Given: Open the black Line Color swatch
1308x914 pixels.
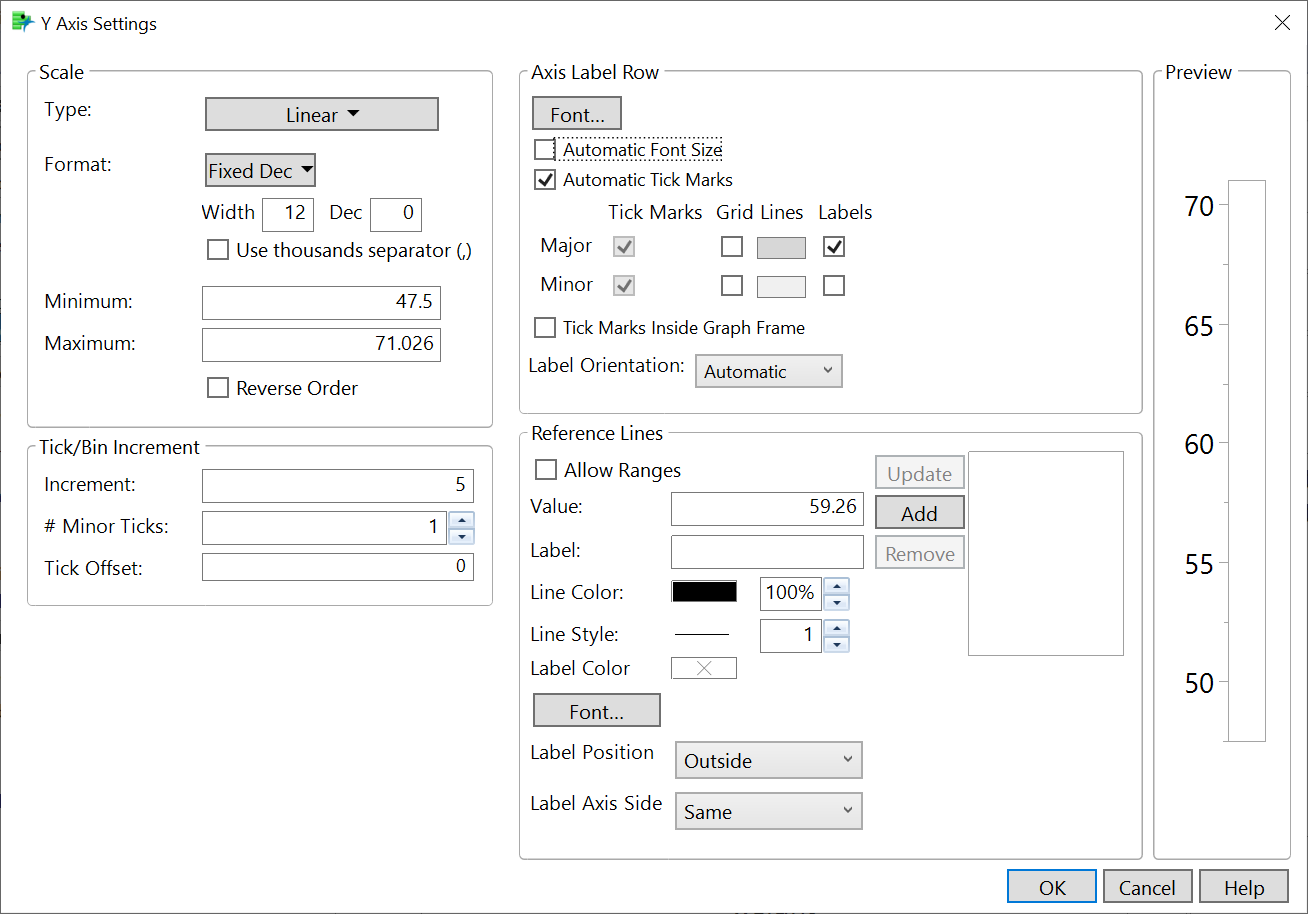Looking at the screenshot, I should point(704,592).
